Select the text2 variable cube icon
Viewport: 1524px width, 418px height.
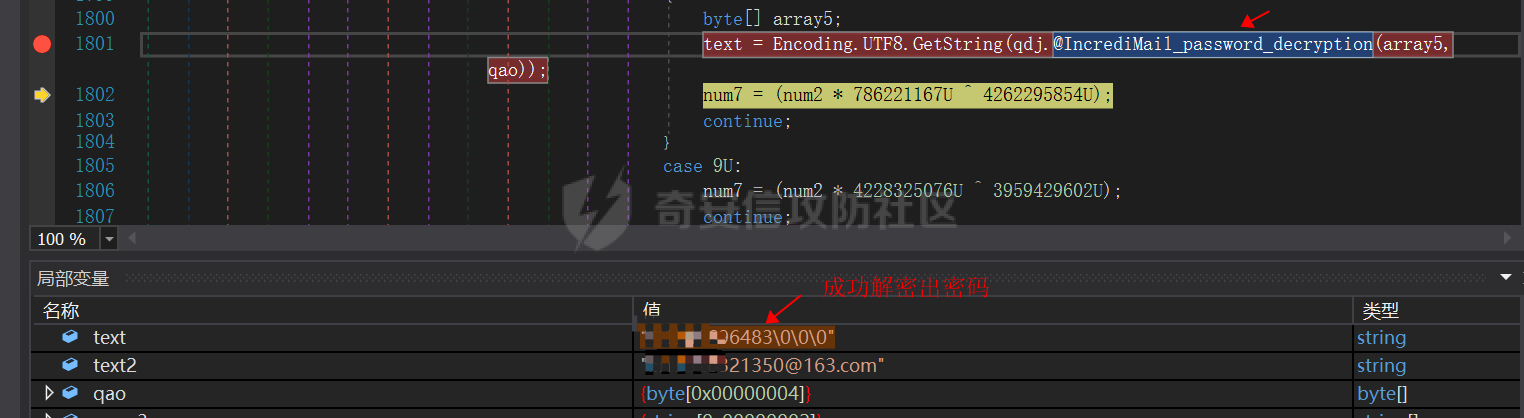tap(69, 366)
